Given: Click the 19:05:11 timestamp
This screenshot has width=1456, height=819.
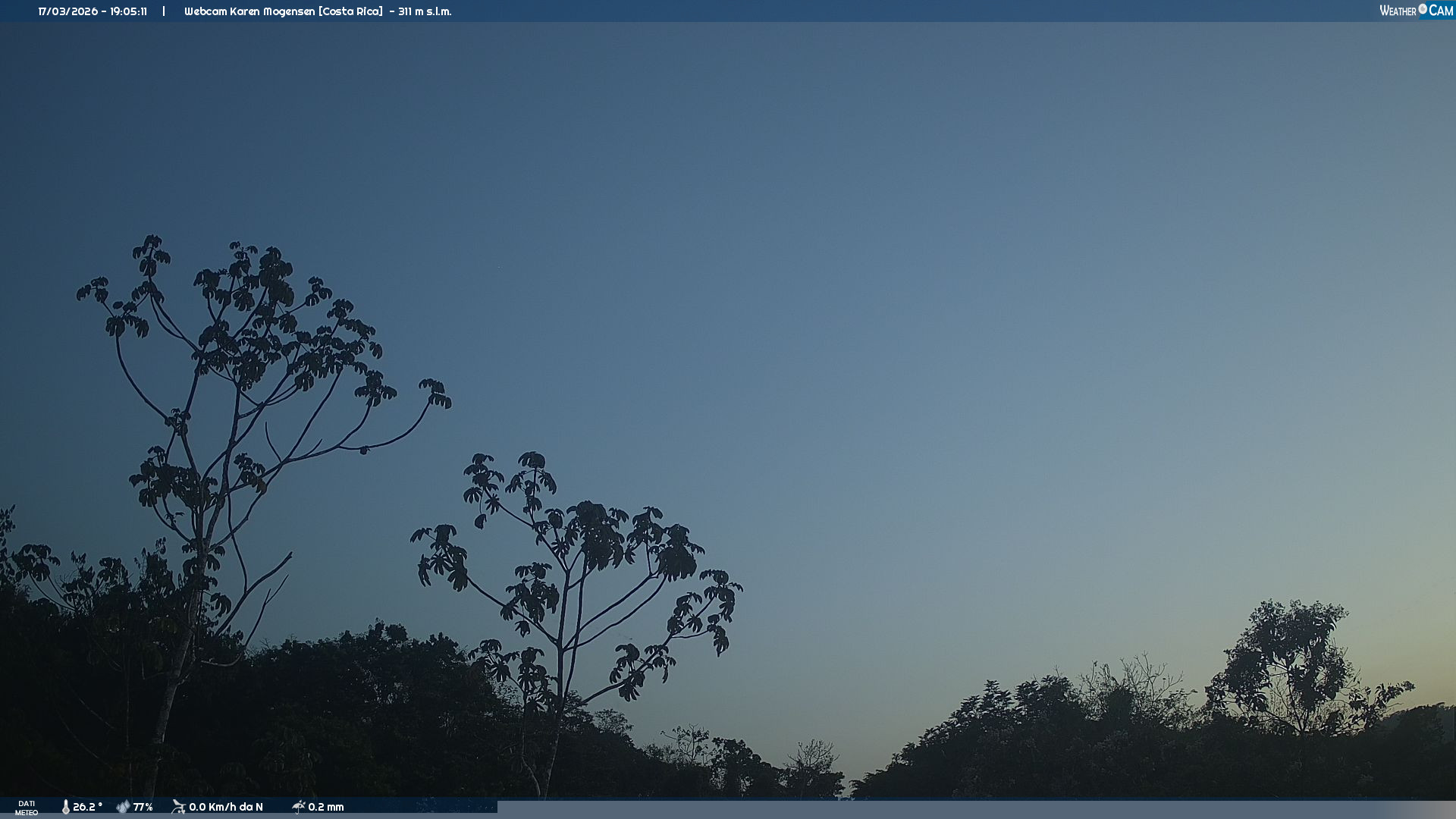Looking at the screenshot, I should pyautogui.click(x=128, y=11).
